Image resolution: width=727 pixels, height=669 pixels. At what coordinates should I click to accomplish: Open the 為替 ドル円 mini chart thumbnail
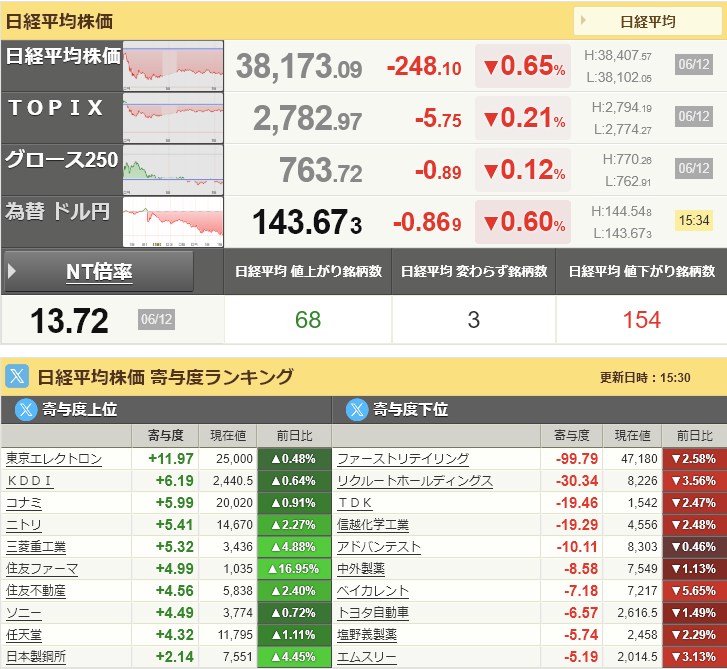tap(173, 222)
